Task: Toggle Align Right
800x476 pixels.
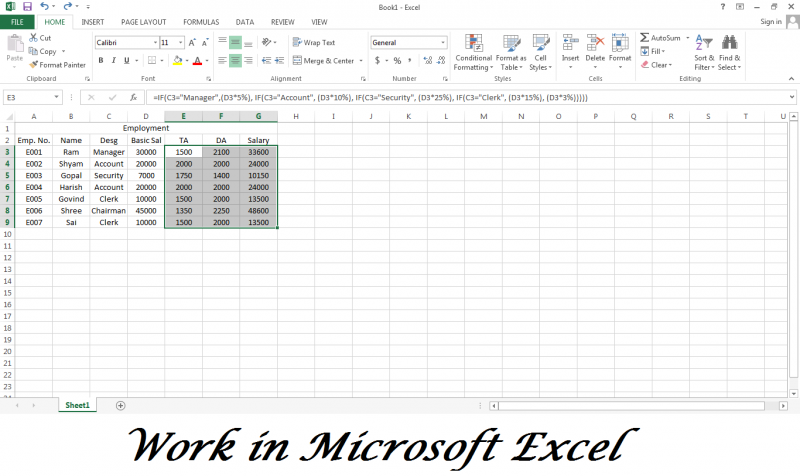Action: point(248,60)
